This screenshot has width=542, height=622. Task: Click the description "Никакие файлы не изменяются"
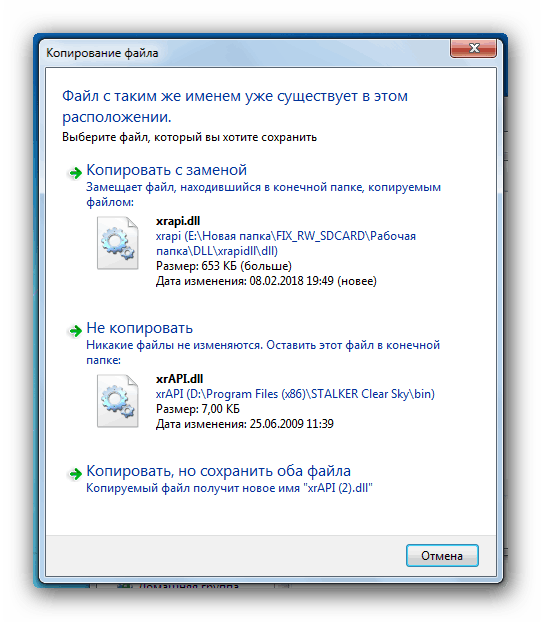coord(263,352)
